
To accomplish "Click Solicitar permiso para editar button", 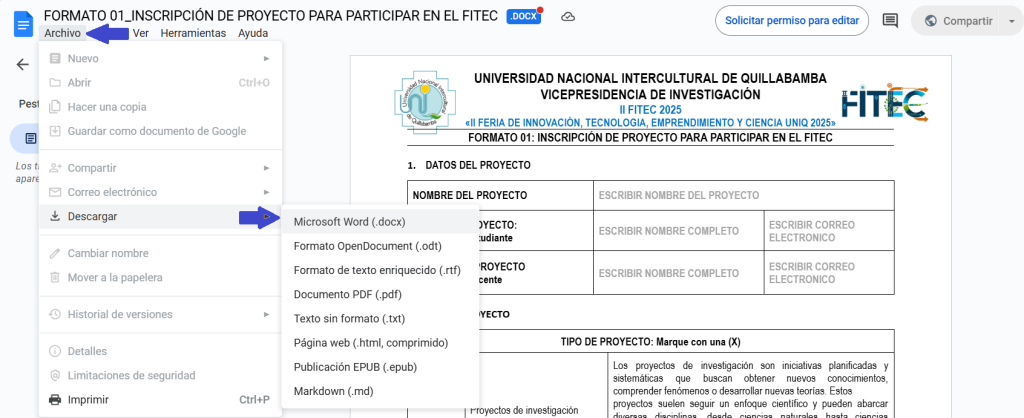I will click(791, 21).
